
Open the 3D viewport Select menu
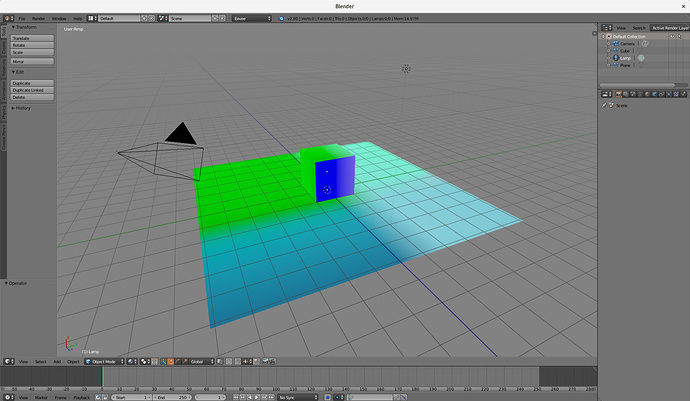point(40,361)
